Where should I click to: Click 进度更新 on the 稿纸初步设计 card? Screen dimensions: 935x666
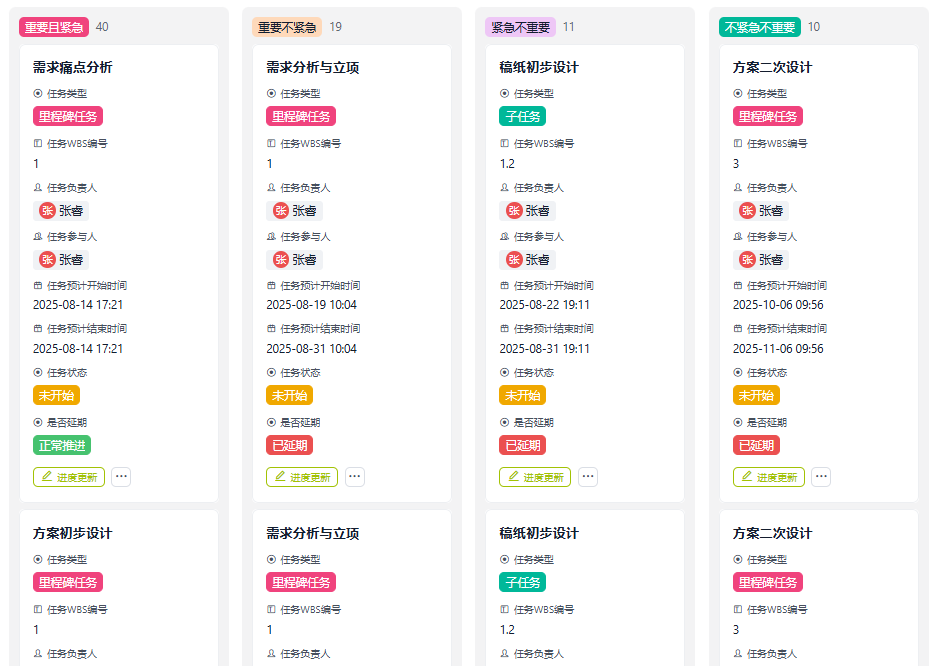[535, 477]
